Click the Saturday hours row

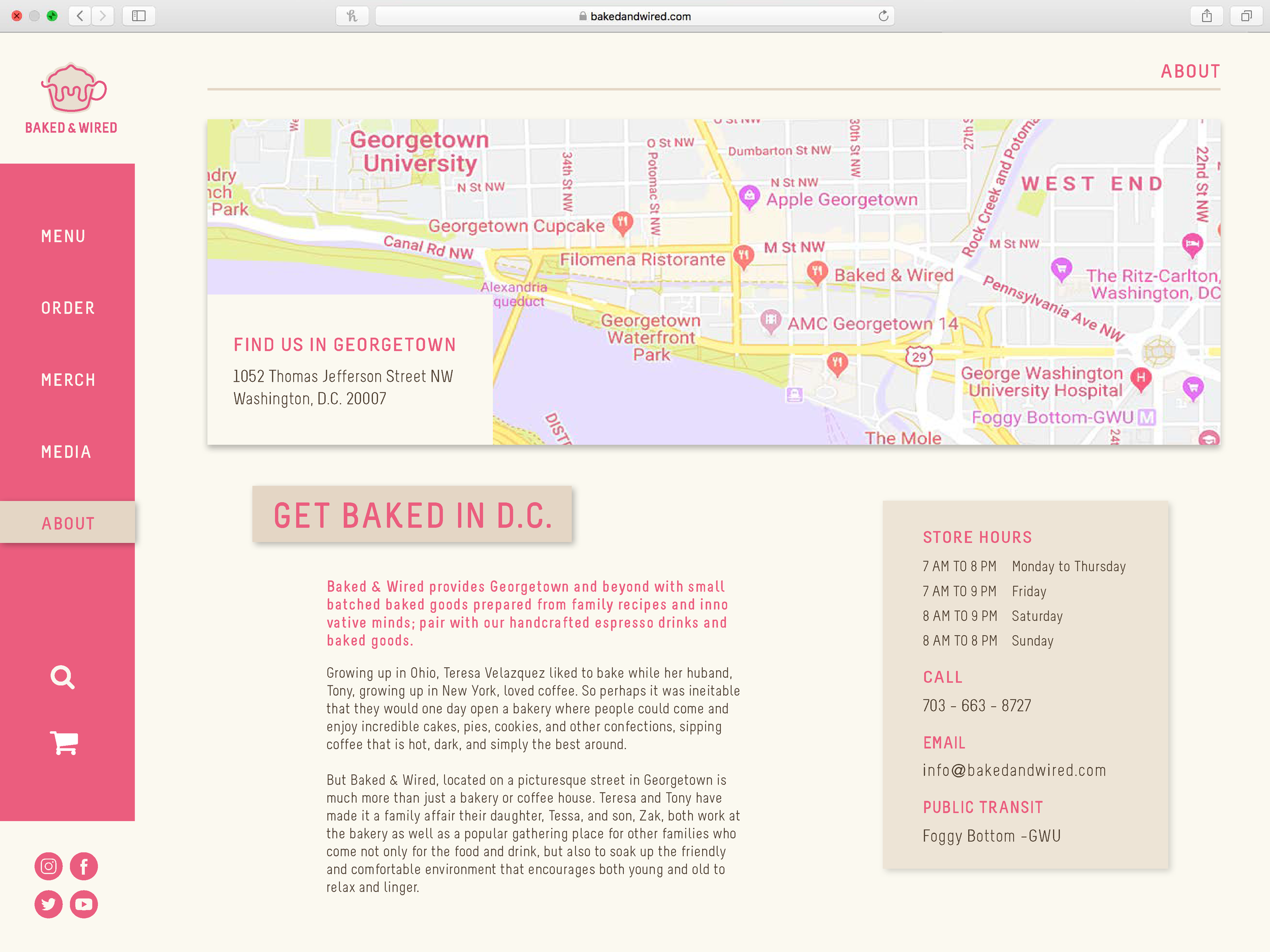(x=993, y=616)
